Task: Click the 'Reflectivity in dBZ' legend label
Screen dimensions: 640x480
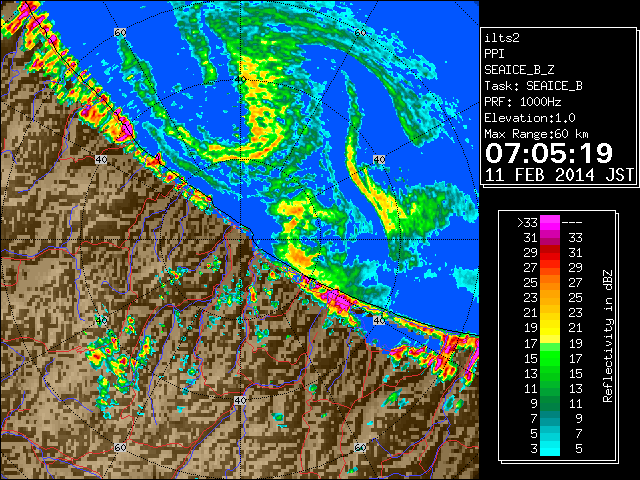Action: 608,336
